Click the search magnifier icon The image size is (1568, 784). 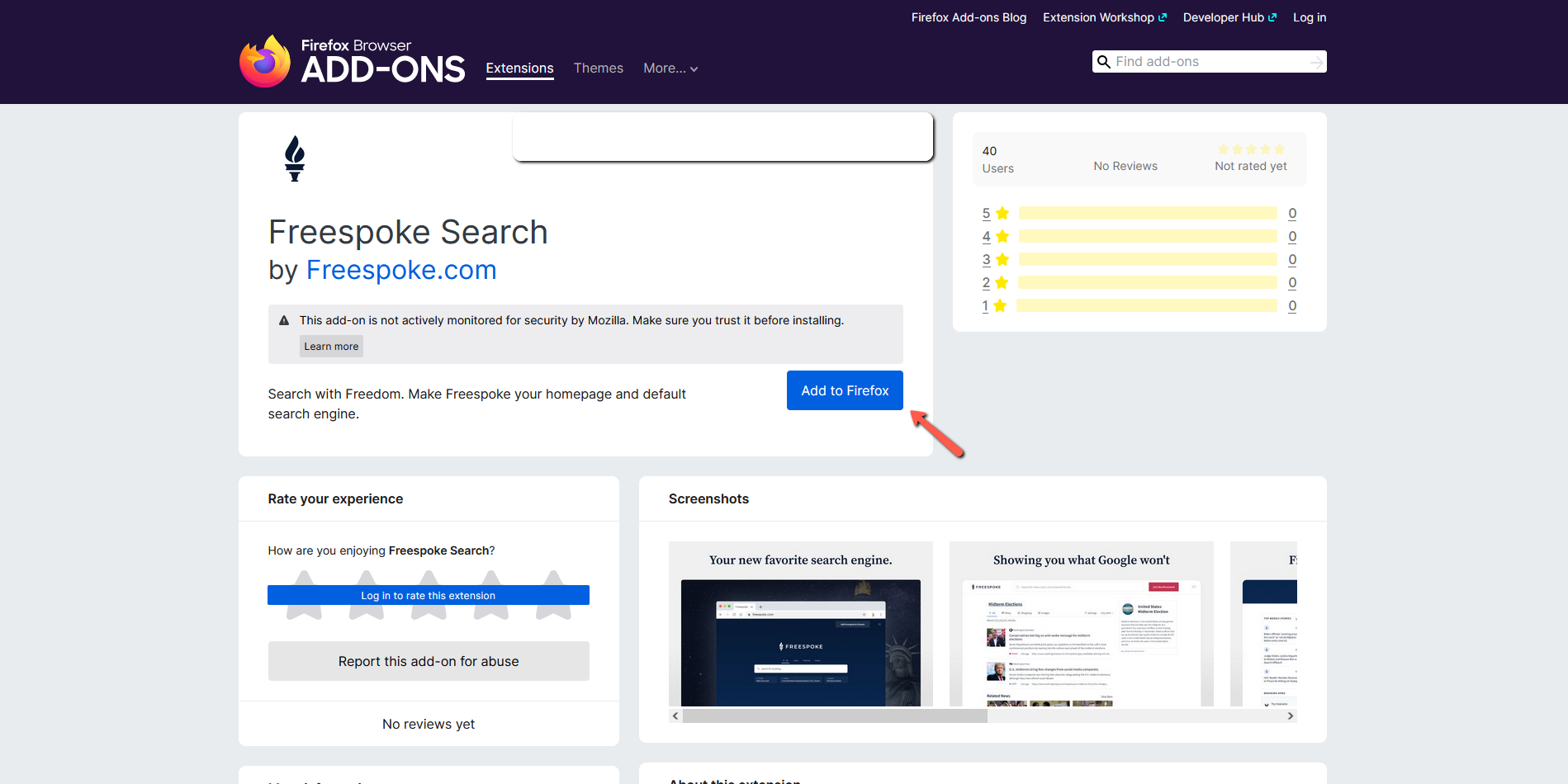[x=1103, y=62]
